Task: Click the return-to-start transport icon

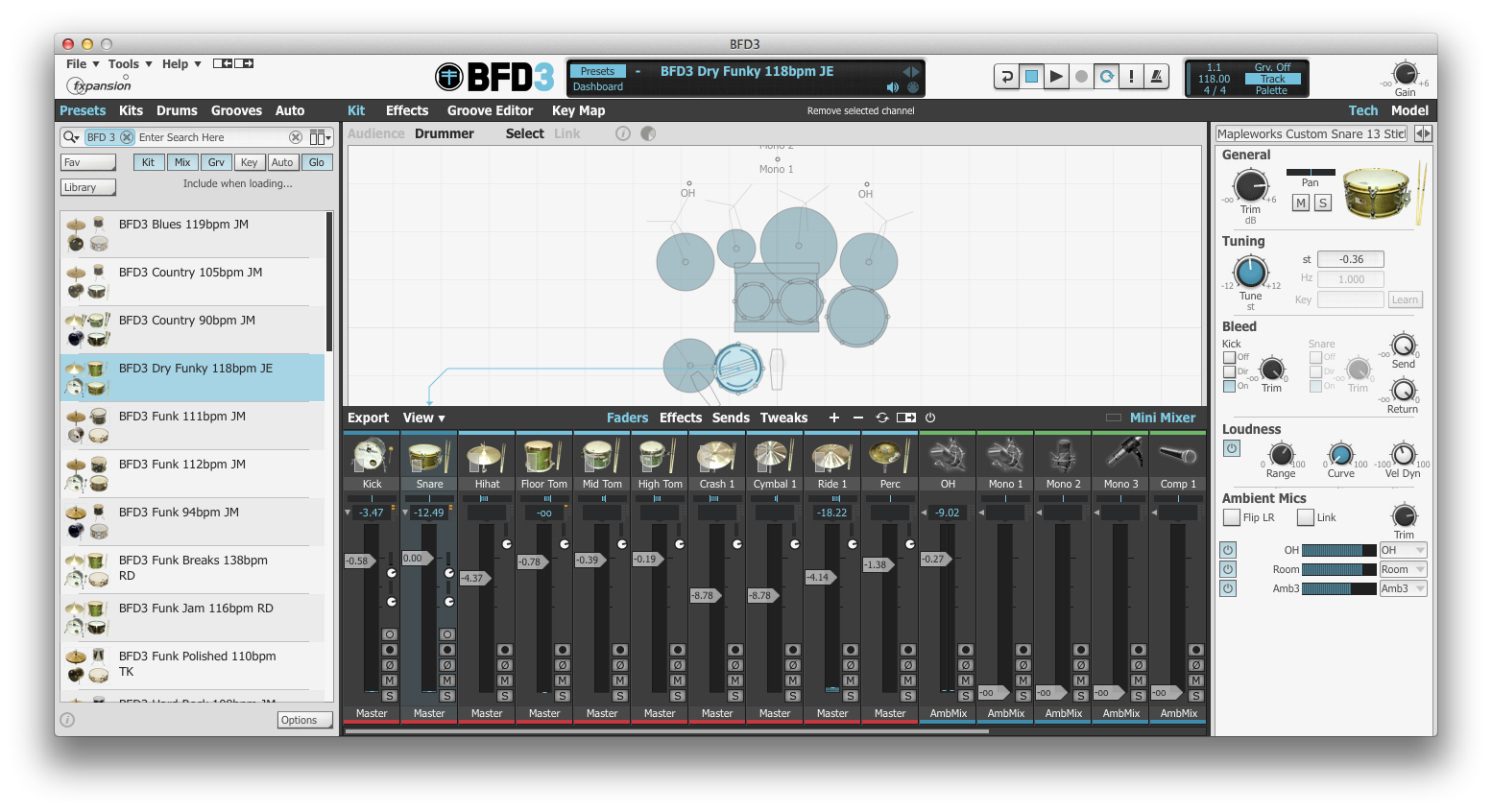Action: [x=1006, y=77]
